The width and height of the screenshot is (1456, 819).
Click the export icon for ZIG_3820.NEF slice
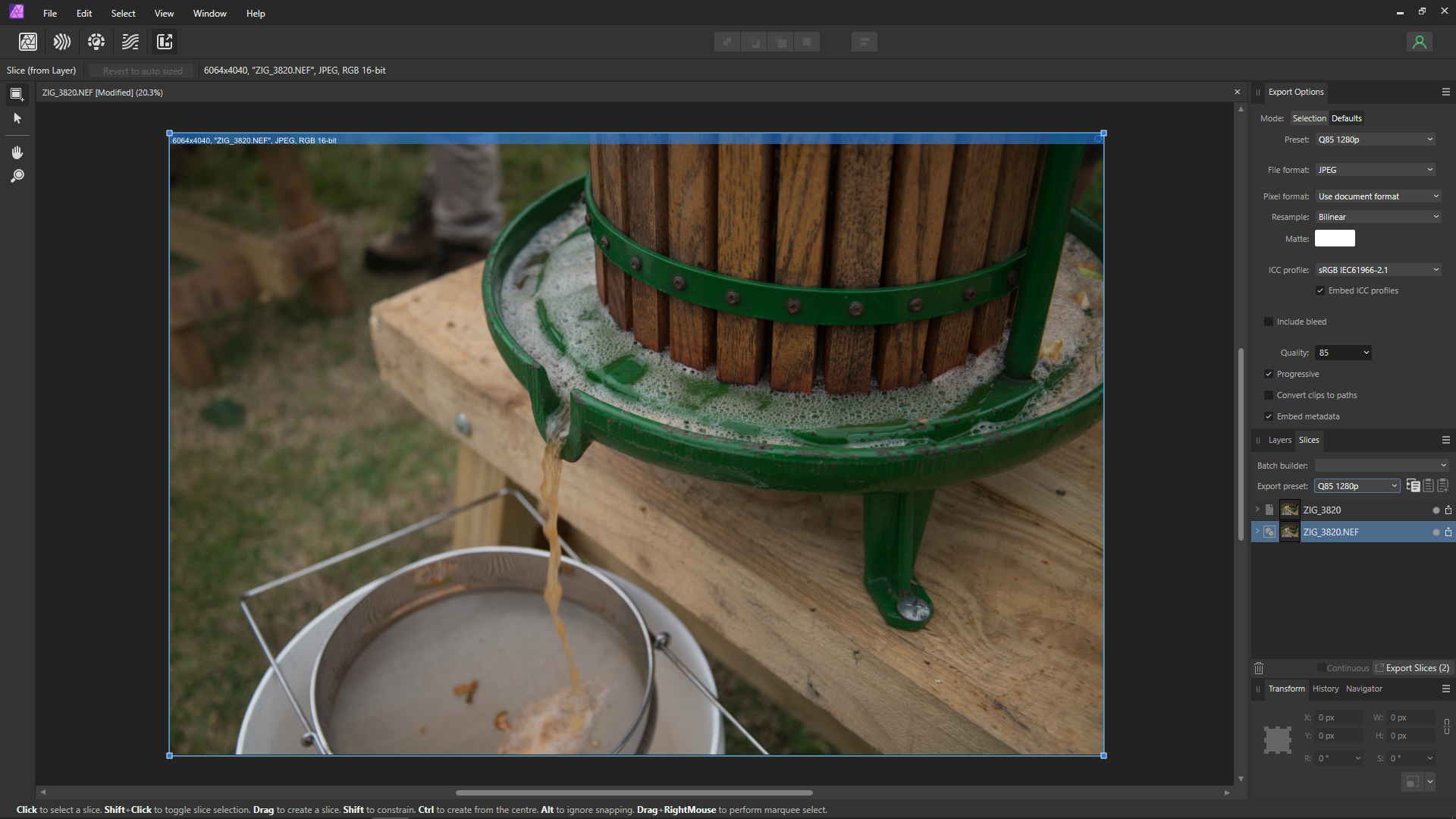[x=1448, y=532]
